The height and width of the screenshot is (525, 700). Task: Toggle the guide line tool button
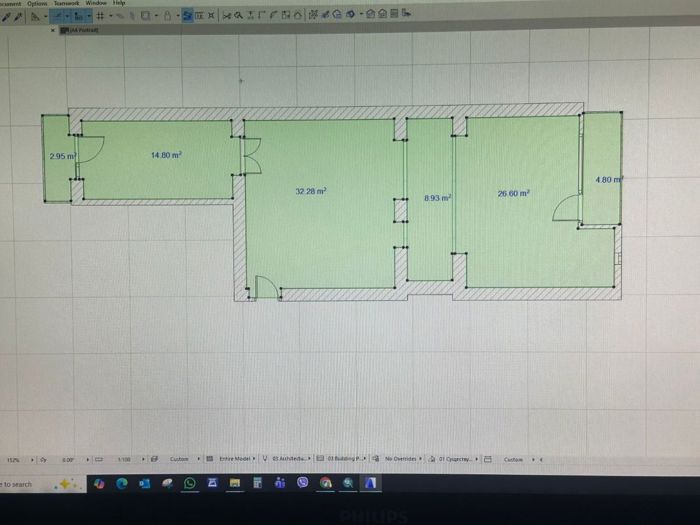pos(58,17)
